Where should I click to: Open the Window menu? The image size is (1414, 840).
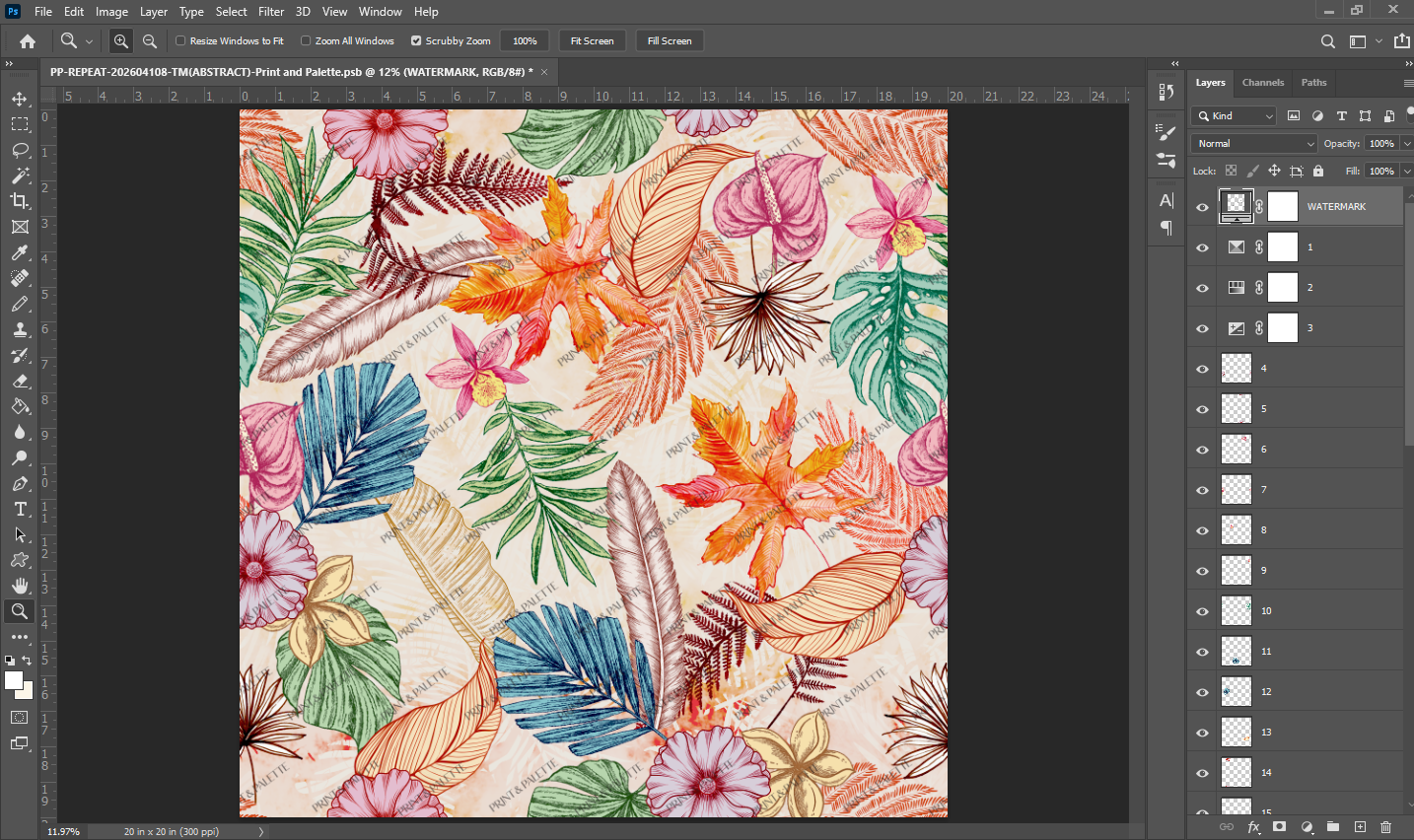[381, 12]
